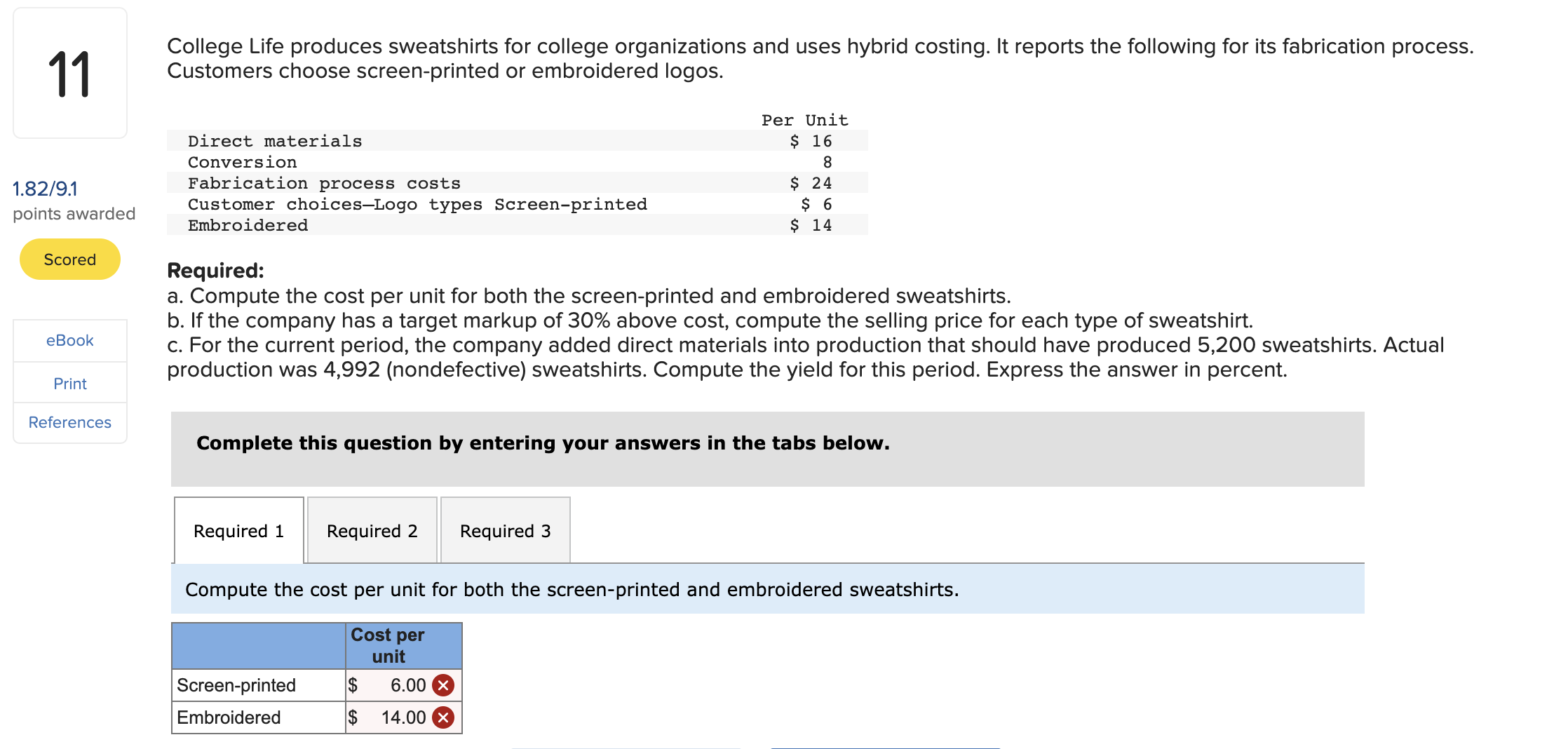Viewport: 1568px width, 749px height.
Task: Click the Per Unit table header
Action: (x=804, y=120)
